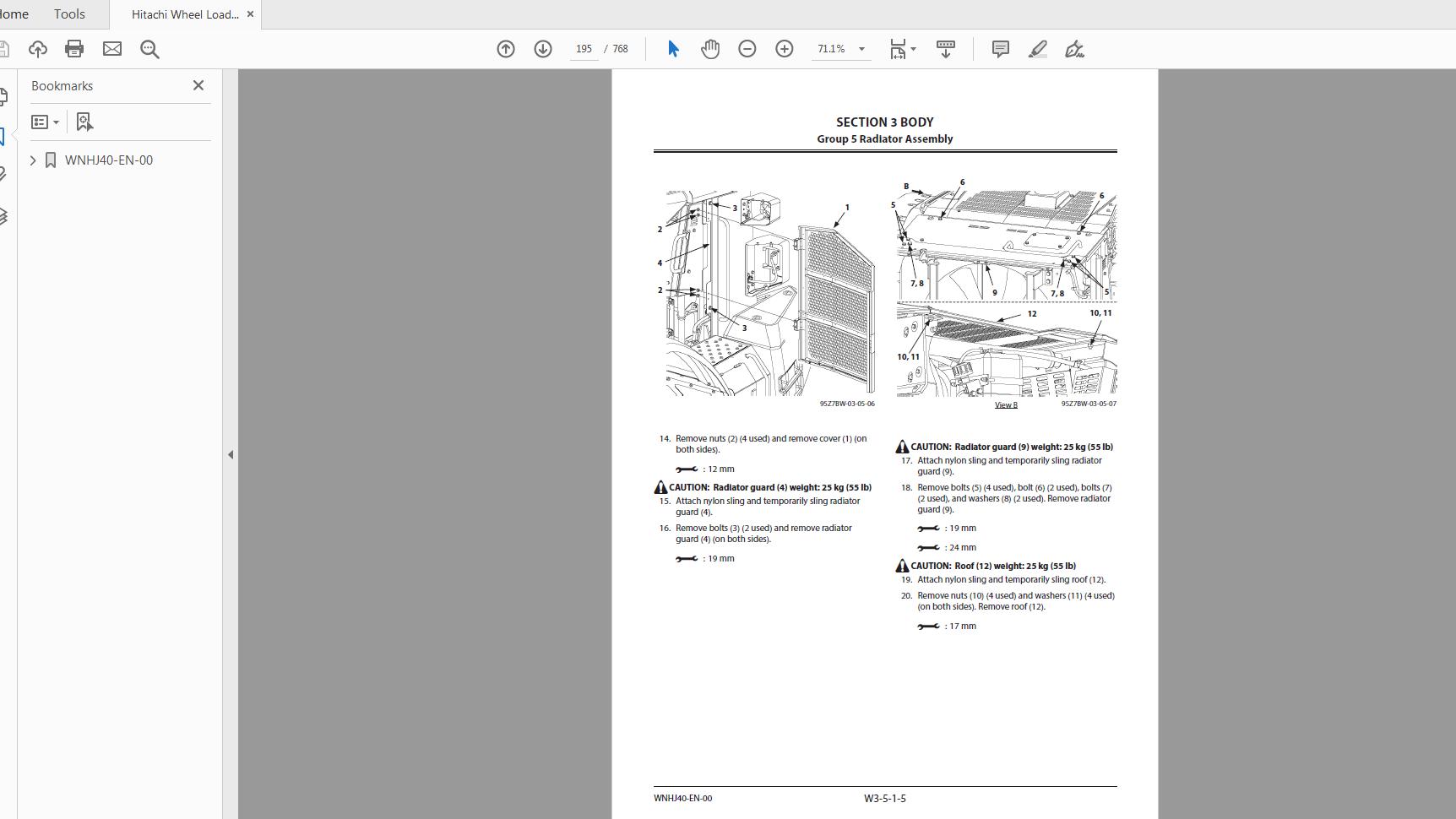Viewport: 1456px width, 819px height.
Task: Add a sticky note comment
Action: [x=1001, y=49]
